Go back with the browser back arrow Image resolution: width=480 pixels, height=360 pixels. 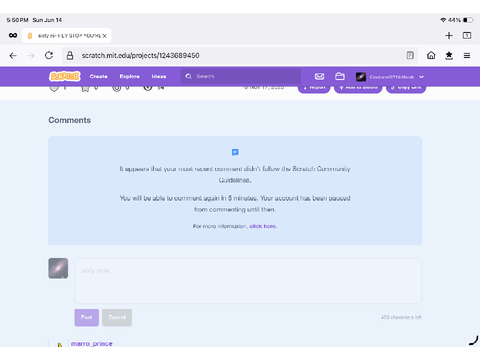[13, 55]
